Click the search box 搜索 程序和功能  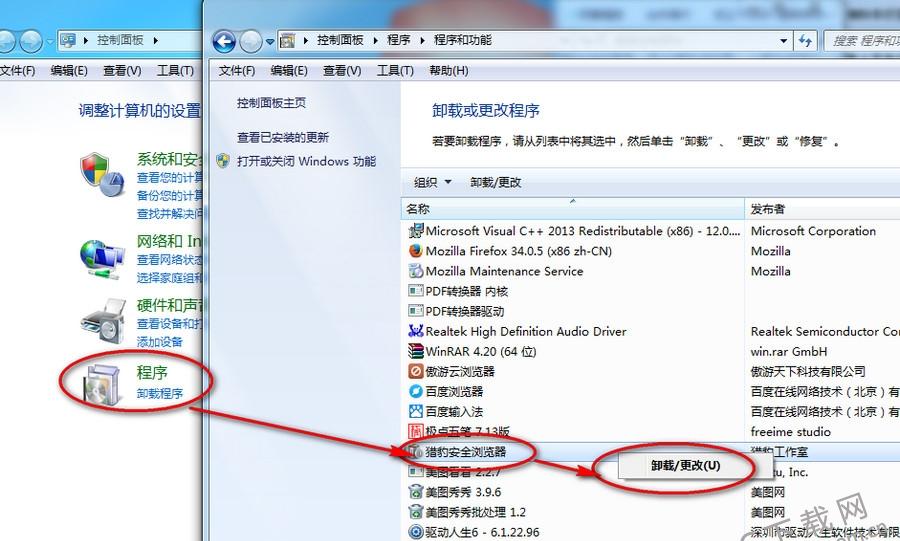coord(862,41)
